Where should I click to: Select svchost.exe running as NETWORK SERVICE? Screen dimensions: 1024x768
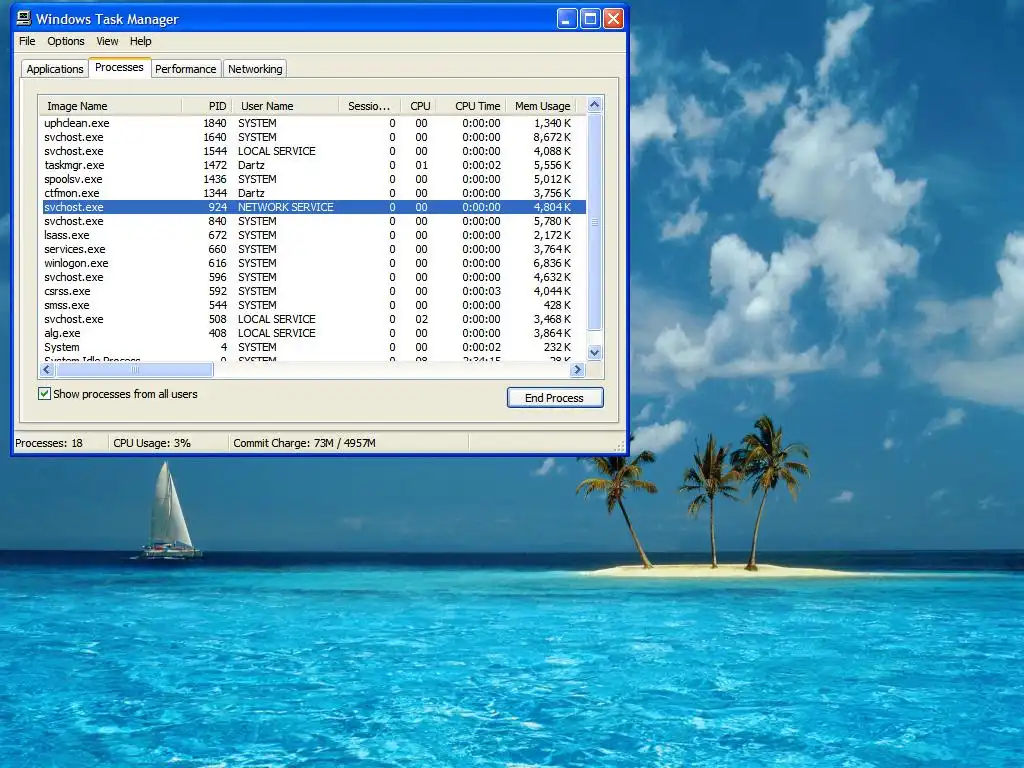coord(312,207)
